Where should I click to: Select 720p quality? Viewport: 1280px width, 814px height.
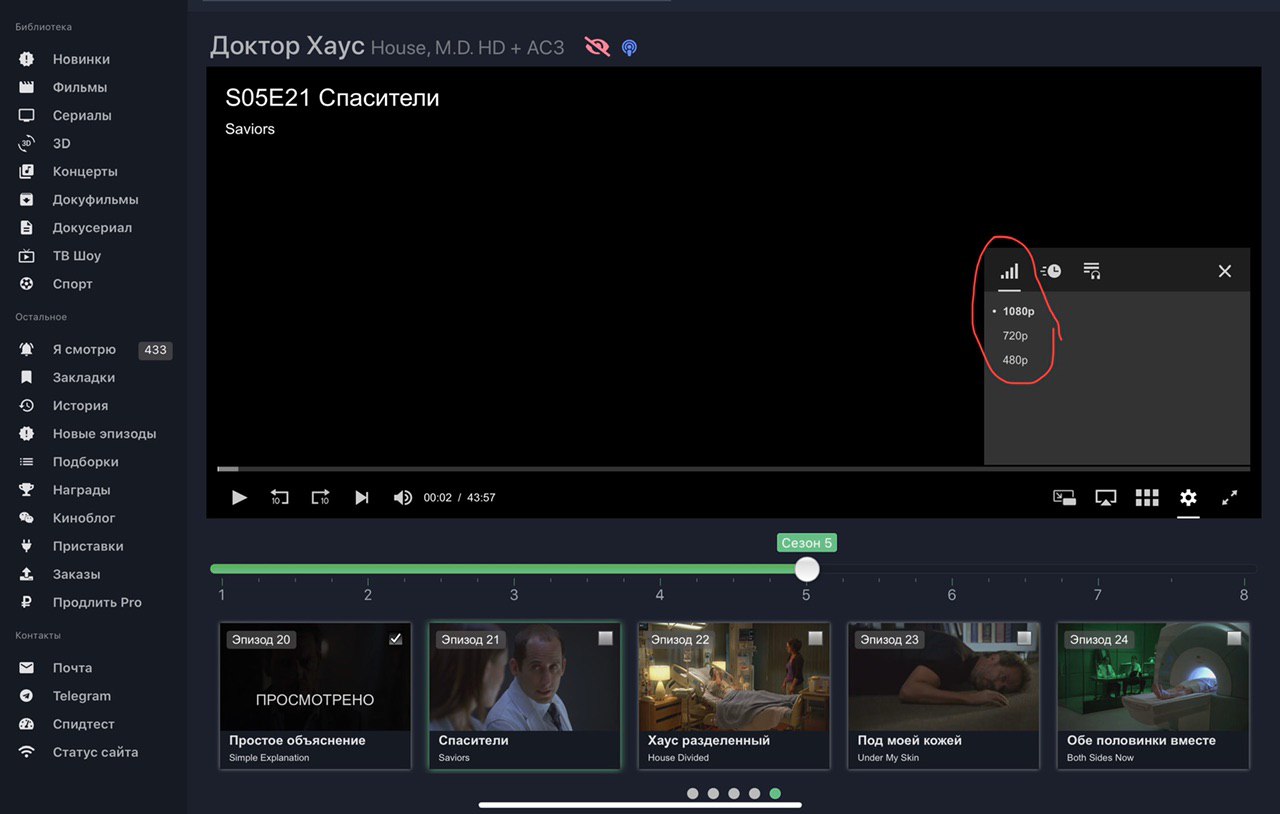[x=1015, y=336]
